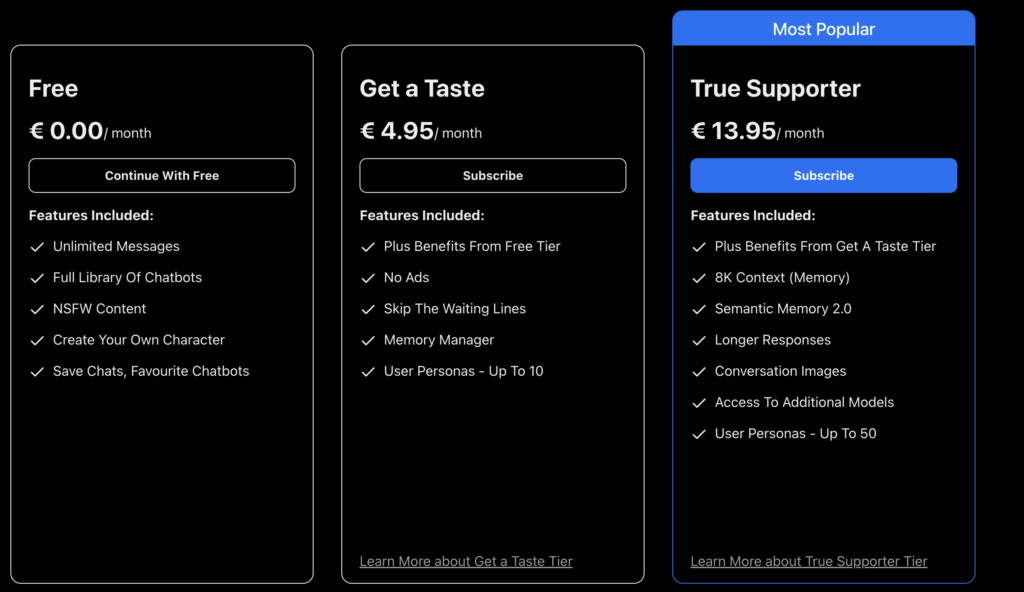
Task: Click the checkmark next to Semantic Memory 2.0
Action: (x=699, y=309)
